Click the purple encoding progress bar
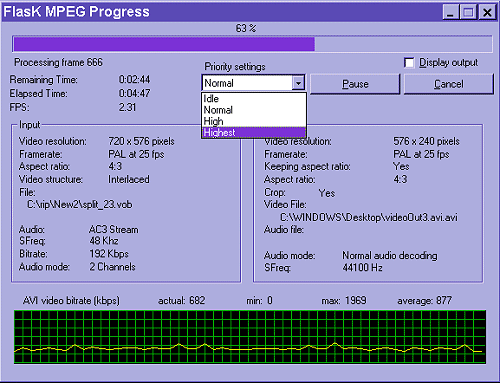 click(252, 44)
